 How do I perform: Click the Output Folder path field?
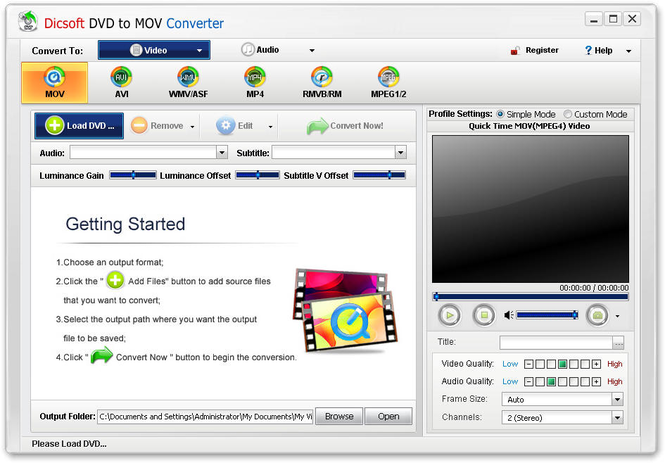[205, 417]
